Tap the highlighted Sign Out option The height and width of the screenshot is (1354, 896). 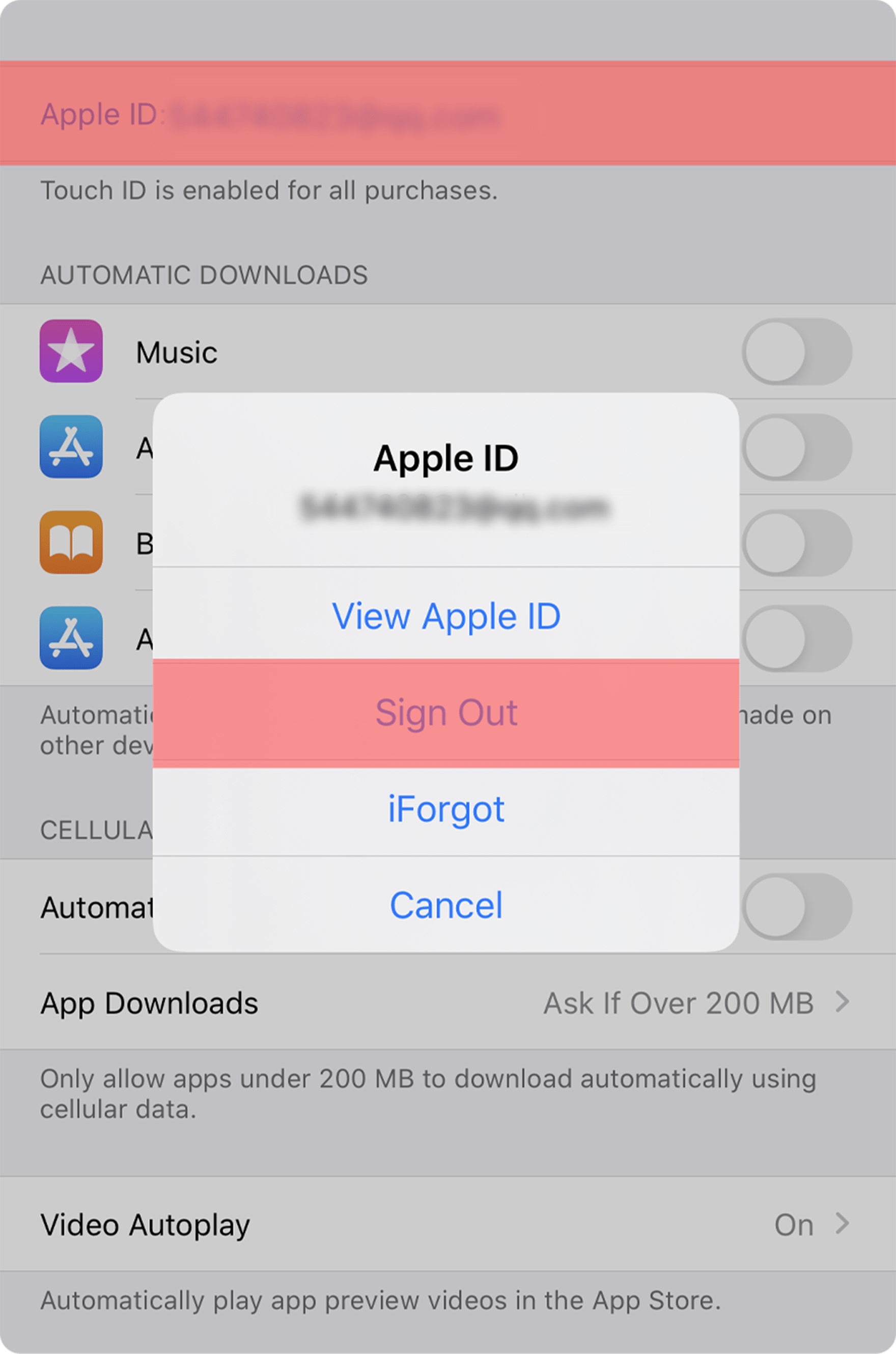pyautogui.click(x=446, y=713)
